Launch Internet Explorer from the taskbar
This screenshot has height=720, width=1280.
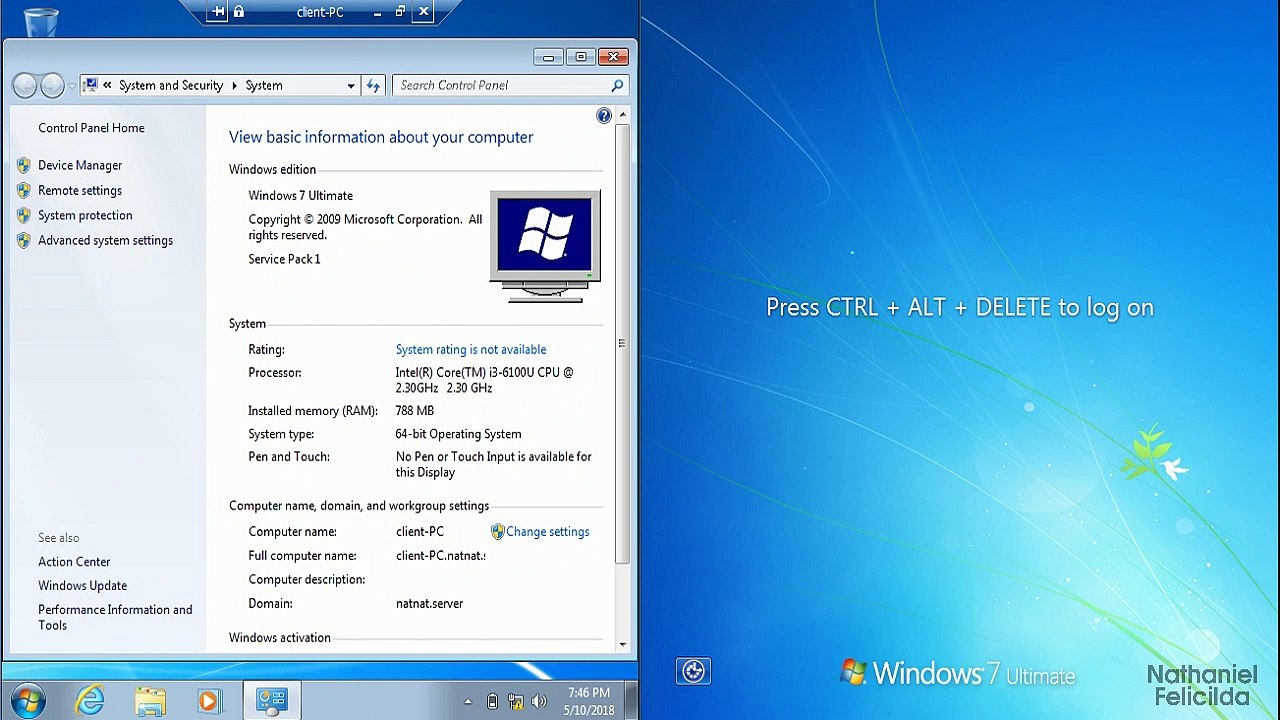pyautogui.click(x=90, y=700)
